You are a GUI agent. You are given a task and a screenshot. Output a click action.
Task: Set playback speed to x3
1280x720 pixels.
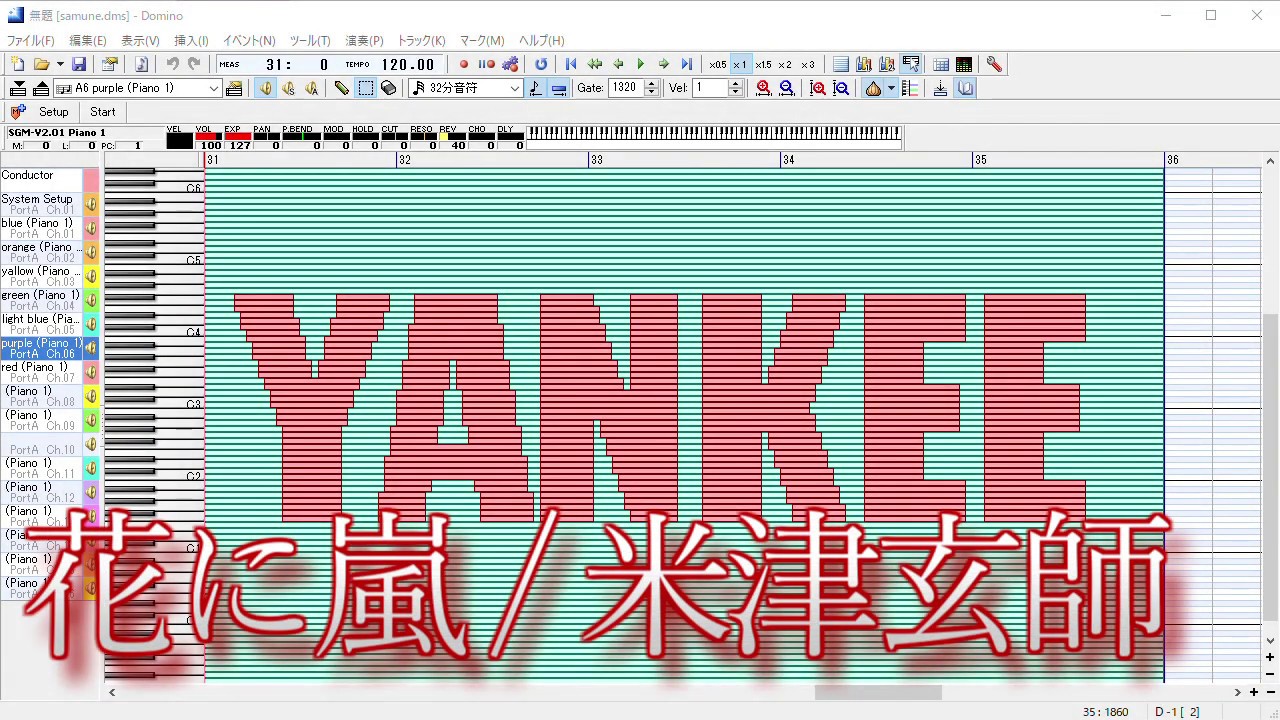click(808, 64)
